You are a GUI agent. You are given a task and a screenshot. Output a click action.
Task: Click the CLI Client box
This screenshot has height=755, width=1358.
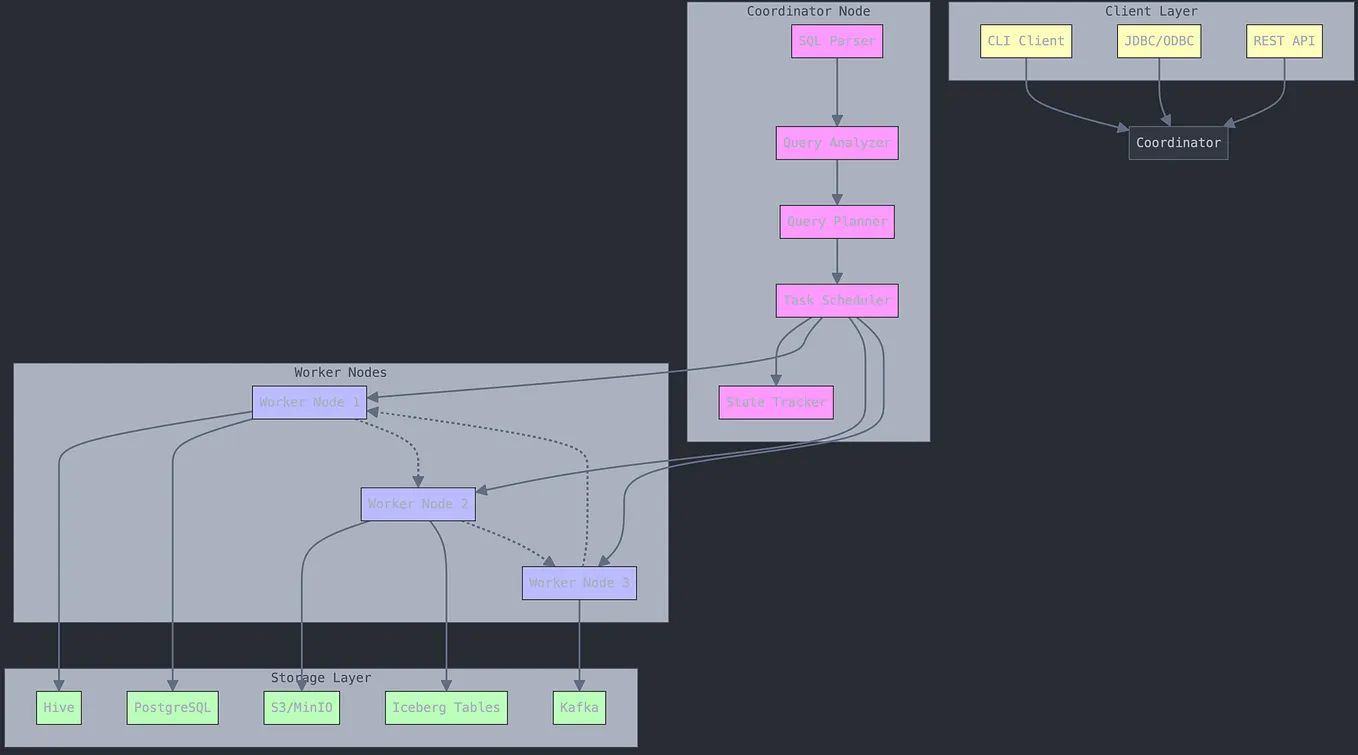click(1025, 41)
